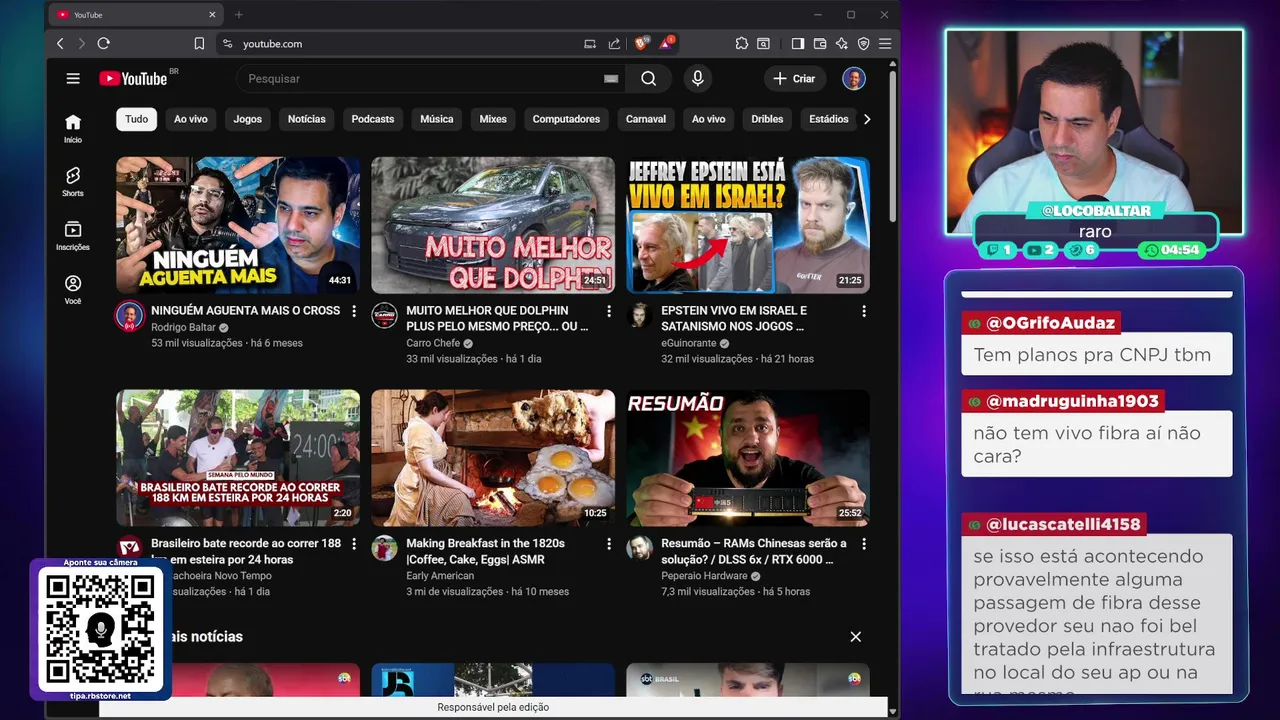Play the RESUMÃO RAM thumbnail

click(x=748, y=458)
